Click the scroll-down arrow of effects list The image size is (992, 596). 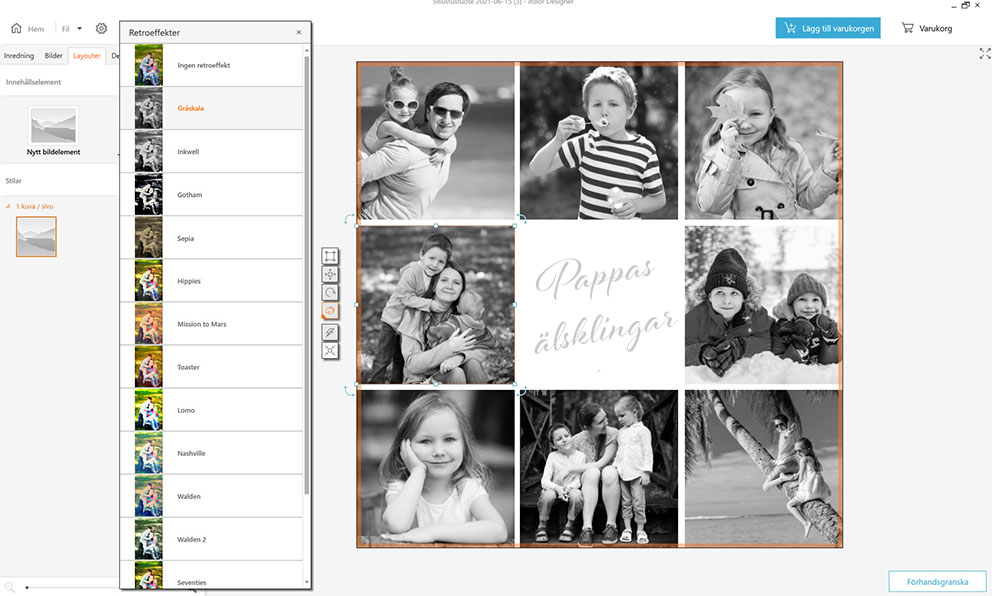(x=307, y=582)
